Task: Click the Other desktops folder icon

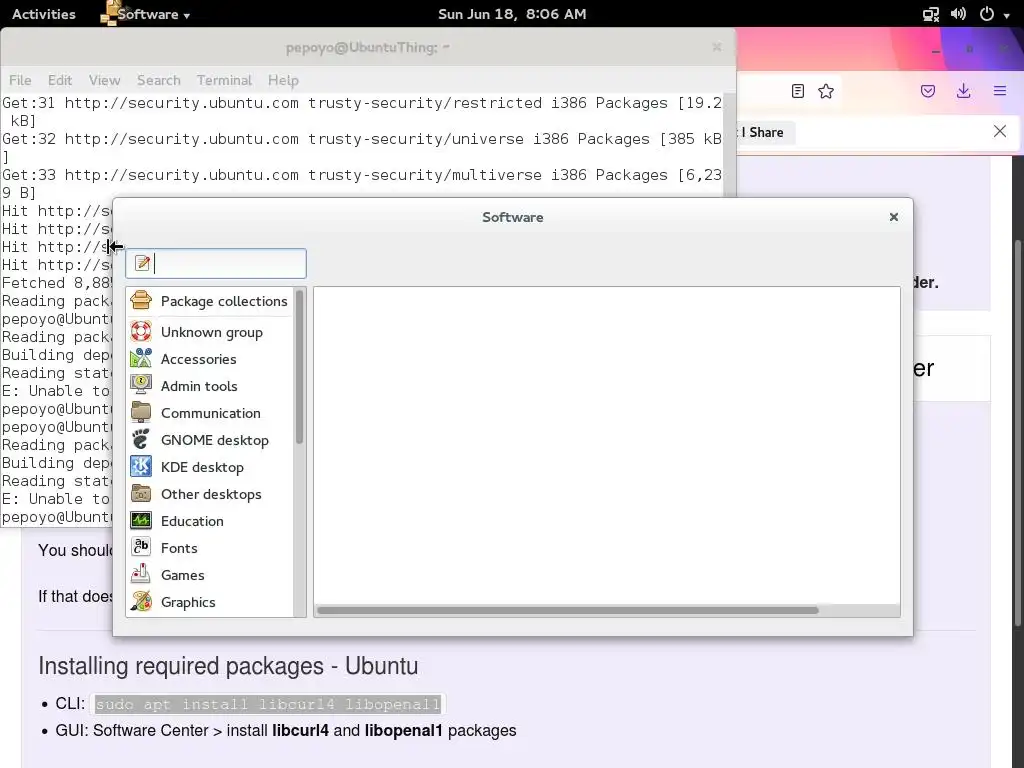Action: click(141, 494)
